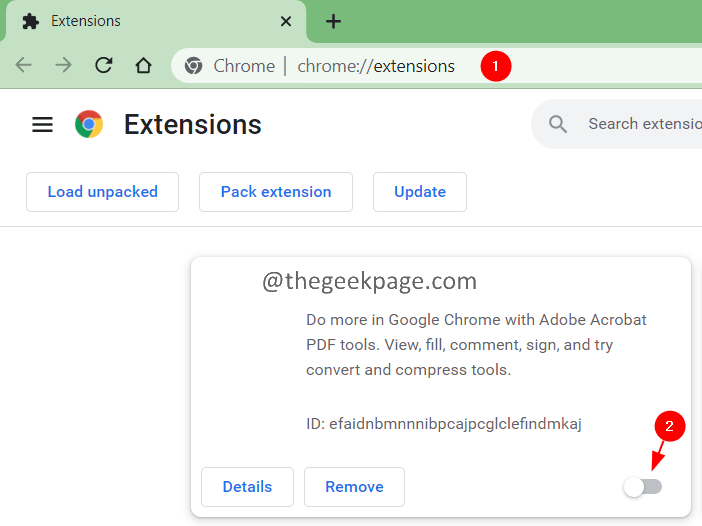Click the Chrome site info icon in the address bar
The width and height of the screenshot is (702, 526).
click(x=193, y=66)
